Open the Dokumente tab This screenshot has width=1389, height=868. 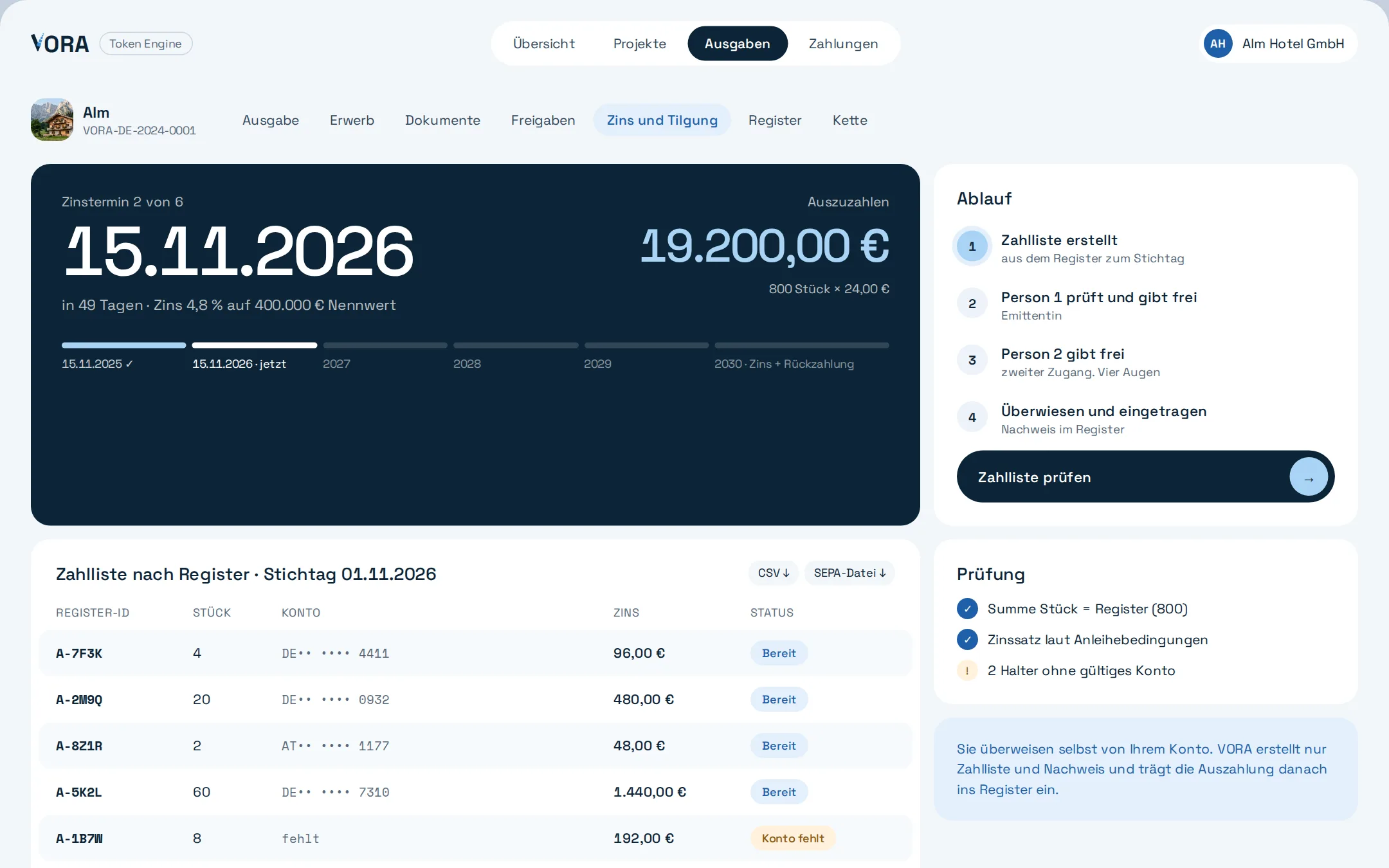(442, 120)
